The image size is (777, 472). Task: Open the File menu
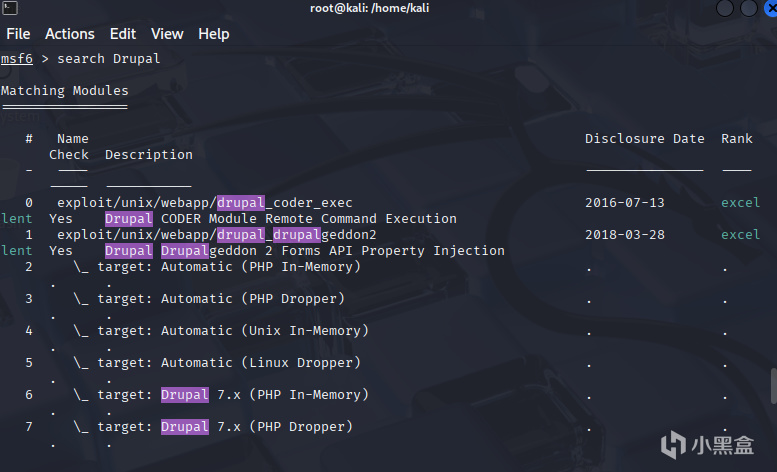18,34
